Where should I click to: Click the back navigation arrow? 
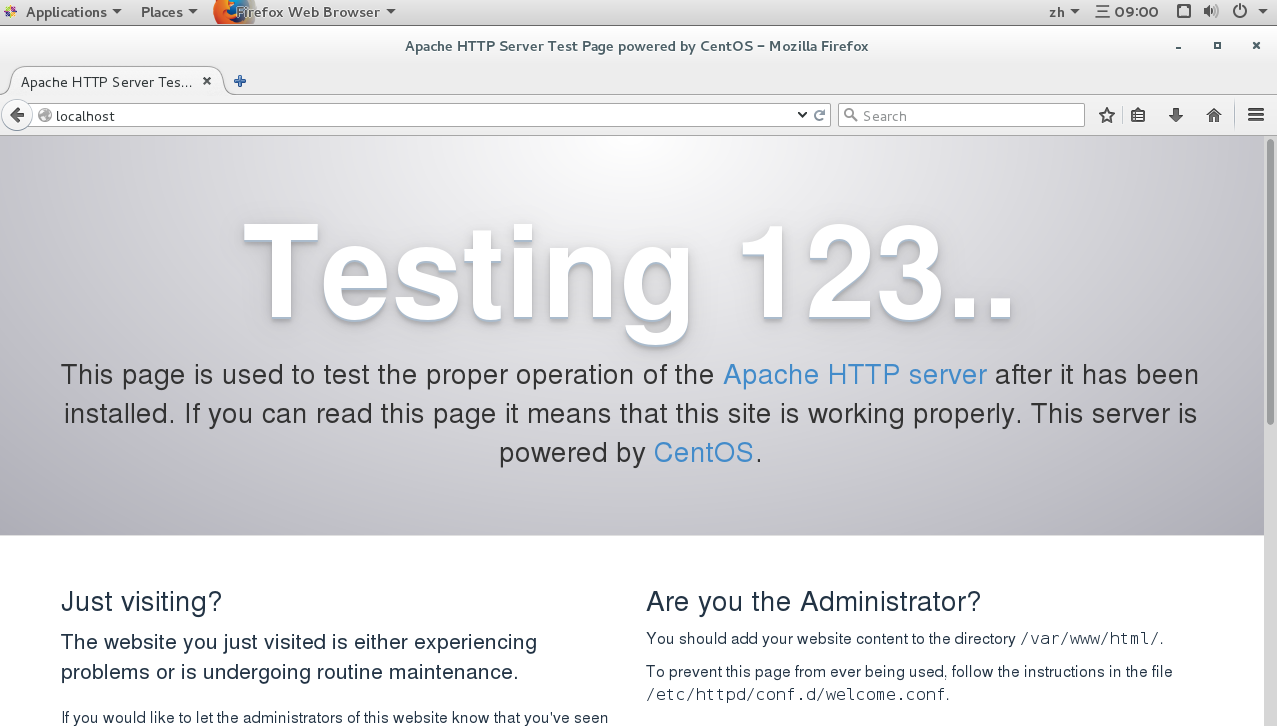pos(17,115)
